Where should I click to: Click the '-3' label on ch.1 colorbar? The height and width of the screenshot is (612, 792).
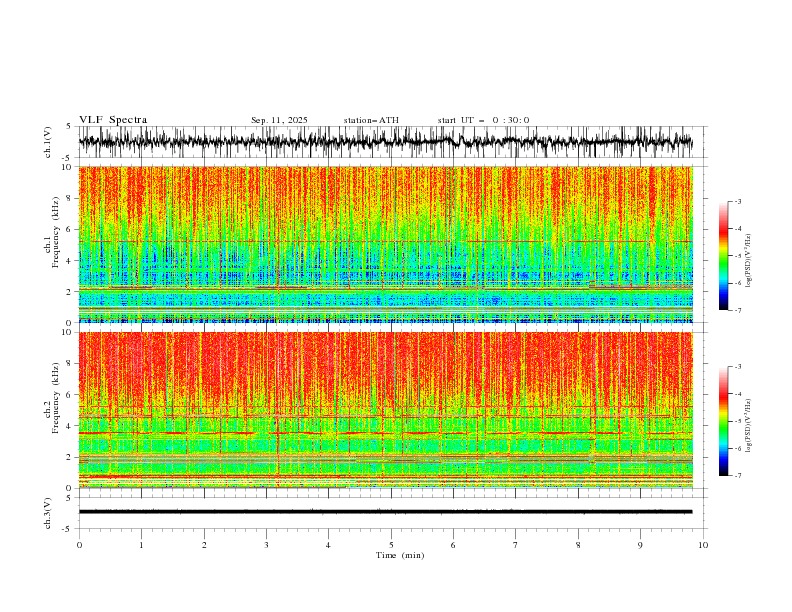click(737, 201)
